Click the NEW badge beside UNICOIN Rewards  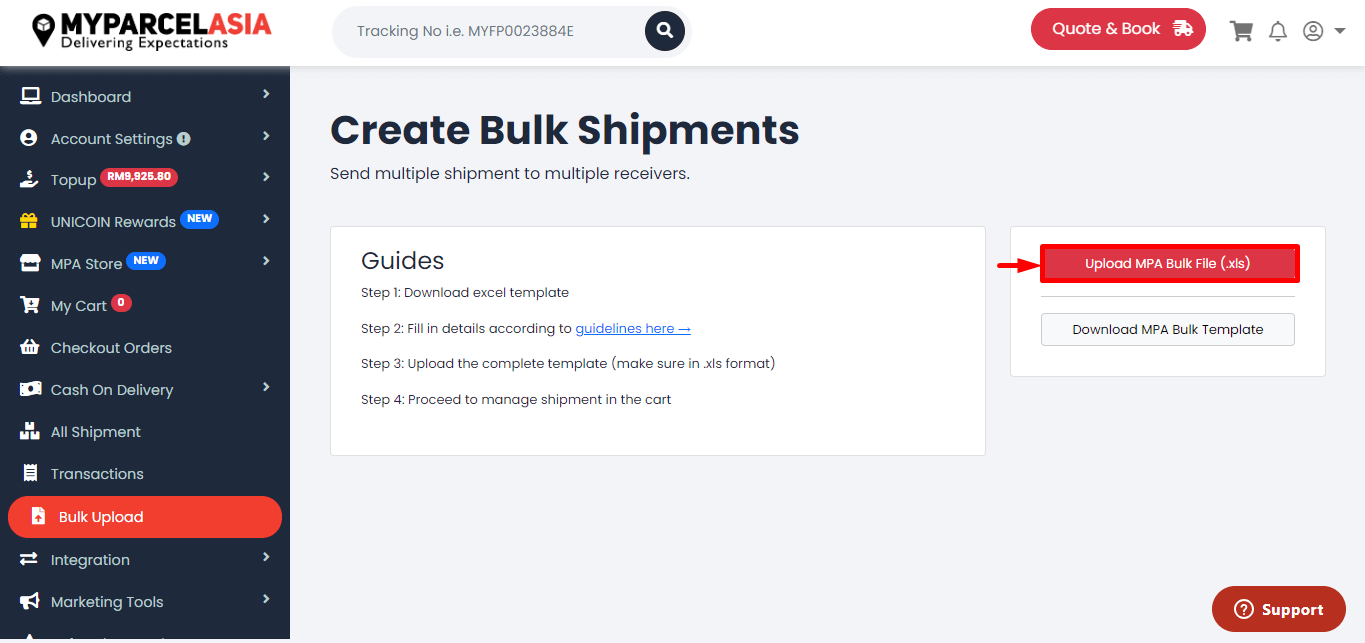(x=200, y=219)
